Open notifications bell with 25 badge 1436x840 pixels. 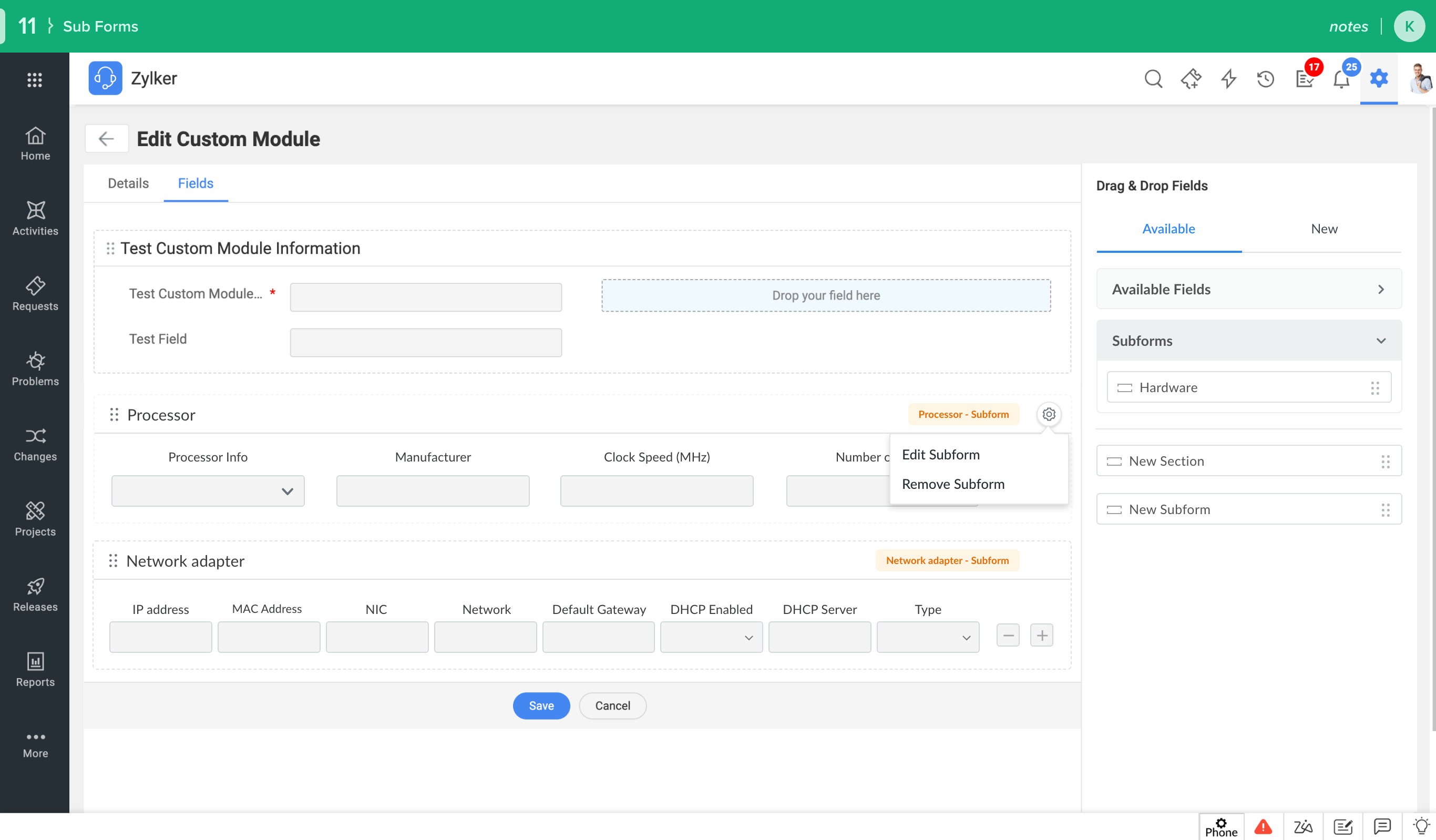pyautogui.click(x=1341, y=79)
